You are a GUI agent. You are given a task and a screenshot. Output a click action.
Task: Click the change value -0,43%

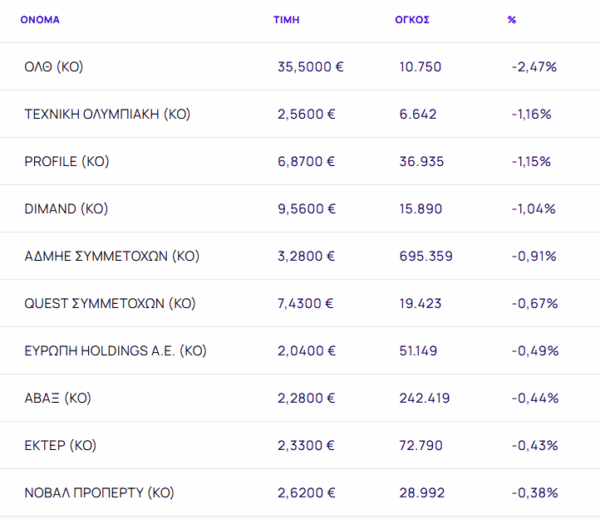pyautogui.click(x=535, y=446)
